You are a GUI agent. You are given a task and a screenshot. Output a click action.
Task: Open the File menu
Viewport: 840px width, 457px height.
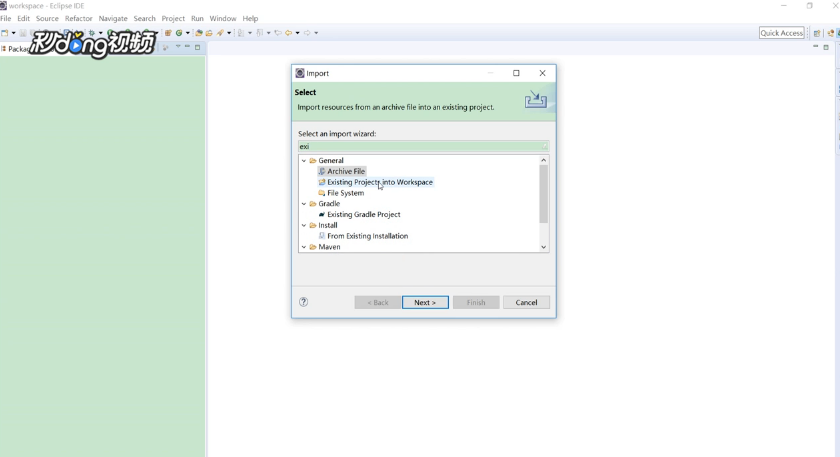[6, 18]
